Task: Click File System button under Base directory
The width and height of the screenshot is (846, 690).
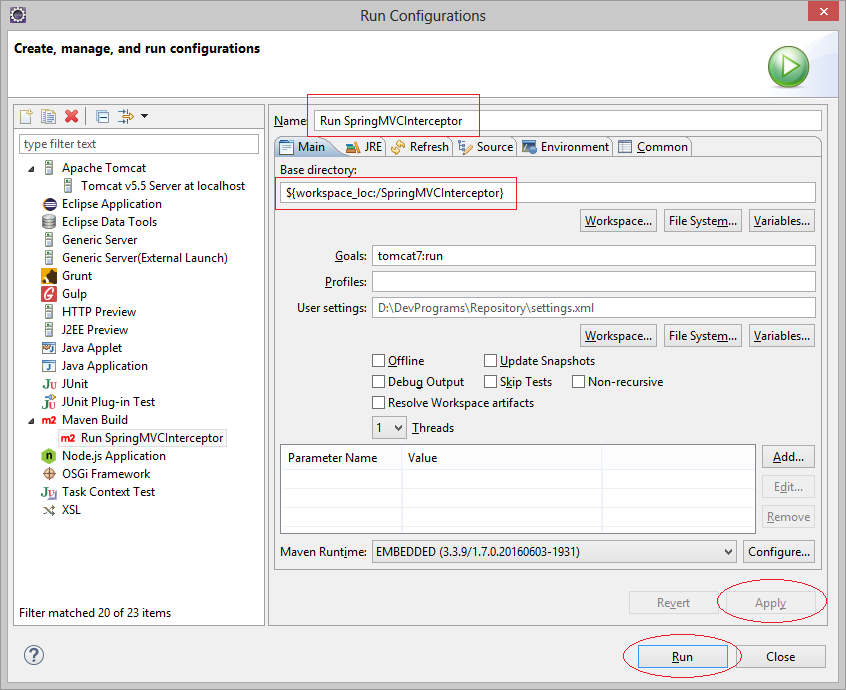Action: 702,221
